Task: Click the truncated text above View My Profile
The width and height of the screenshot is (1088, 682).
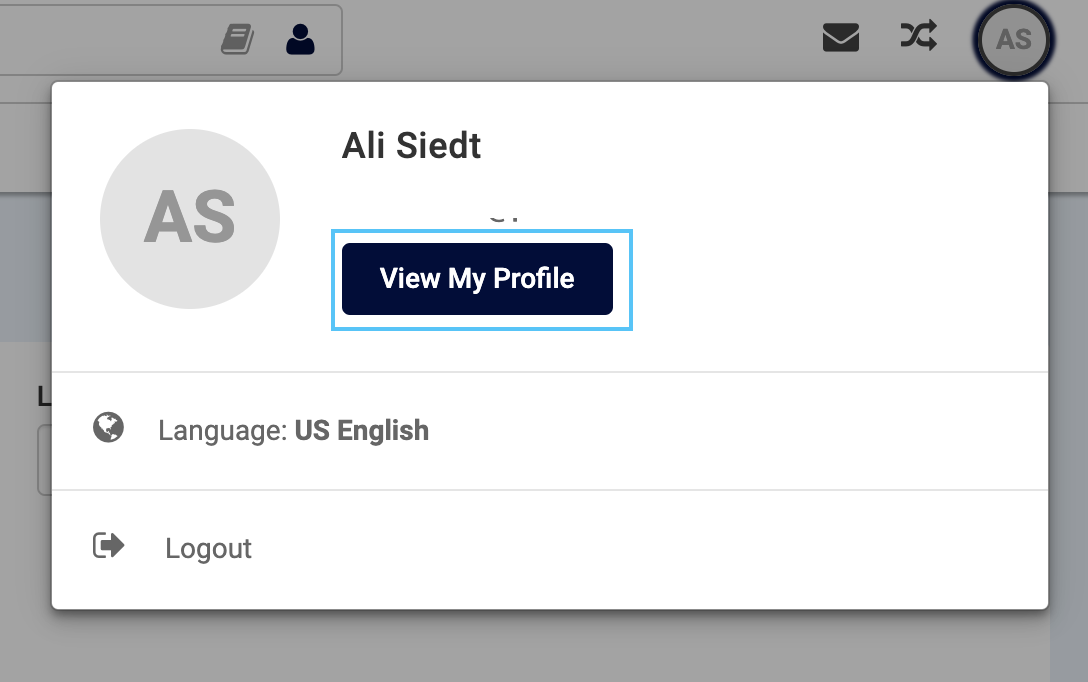Action: [x=504, y=216]
